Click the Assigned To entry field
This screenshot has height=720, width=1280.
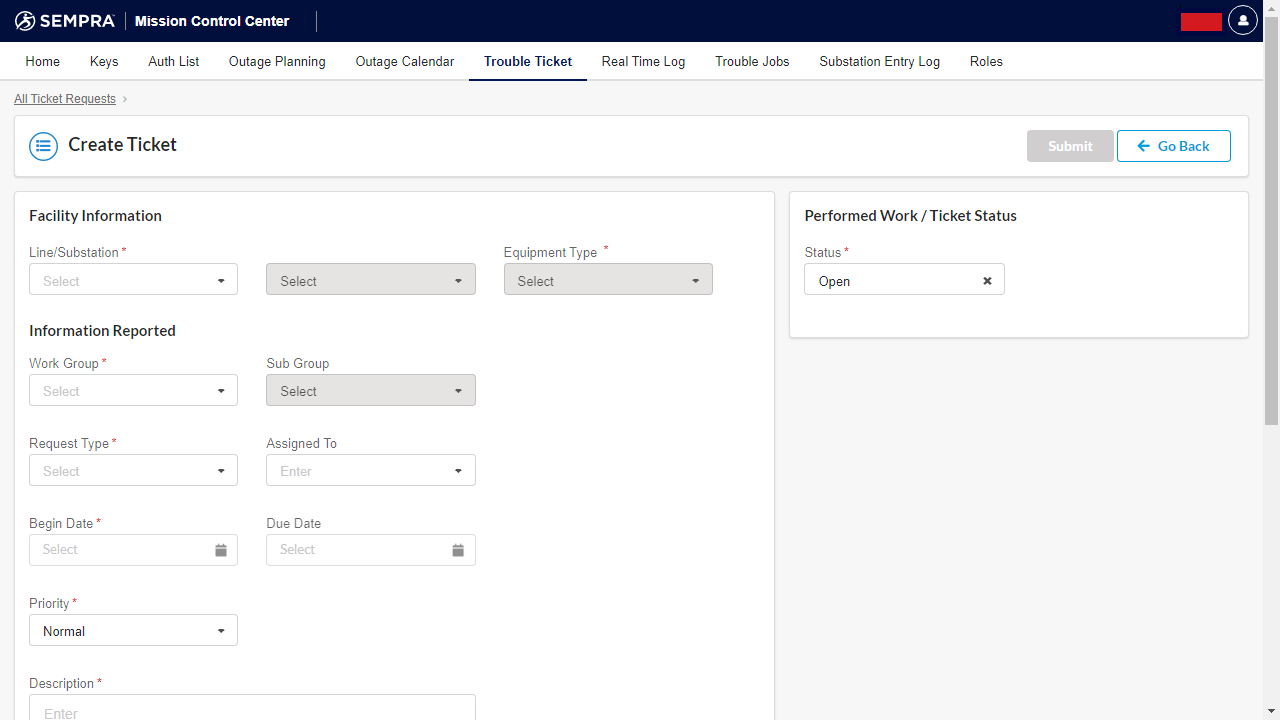click(x=370, y=470)
